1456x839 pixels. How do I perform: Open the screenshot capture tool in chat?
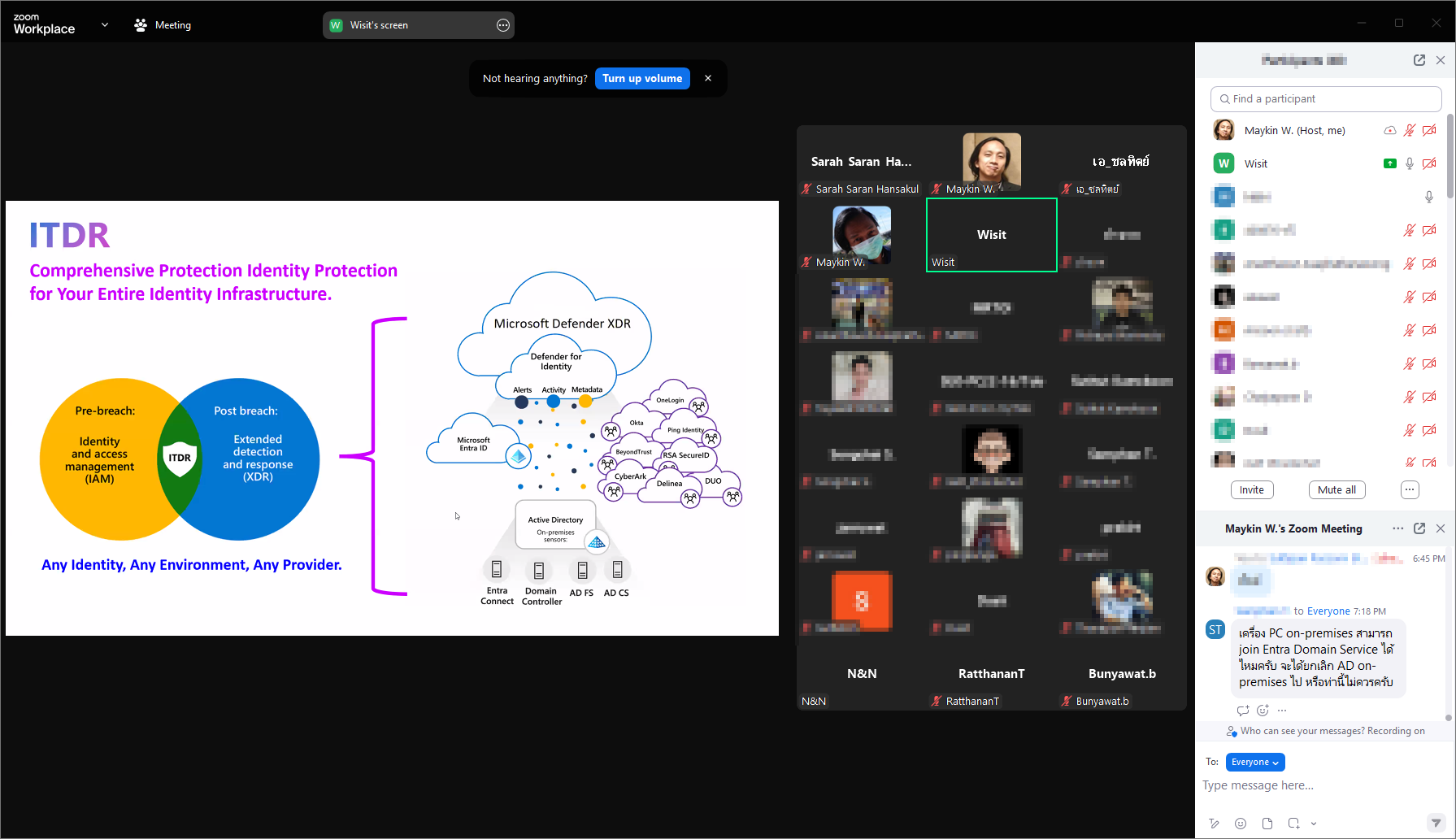coord(1293,824)
